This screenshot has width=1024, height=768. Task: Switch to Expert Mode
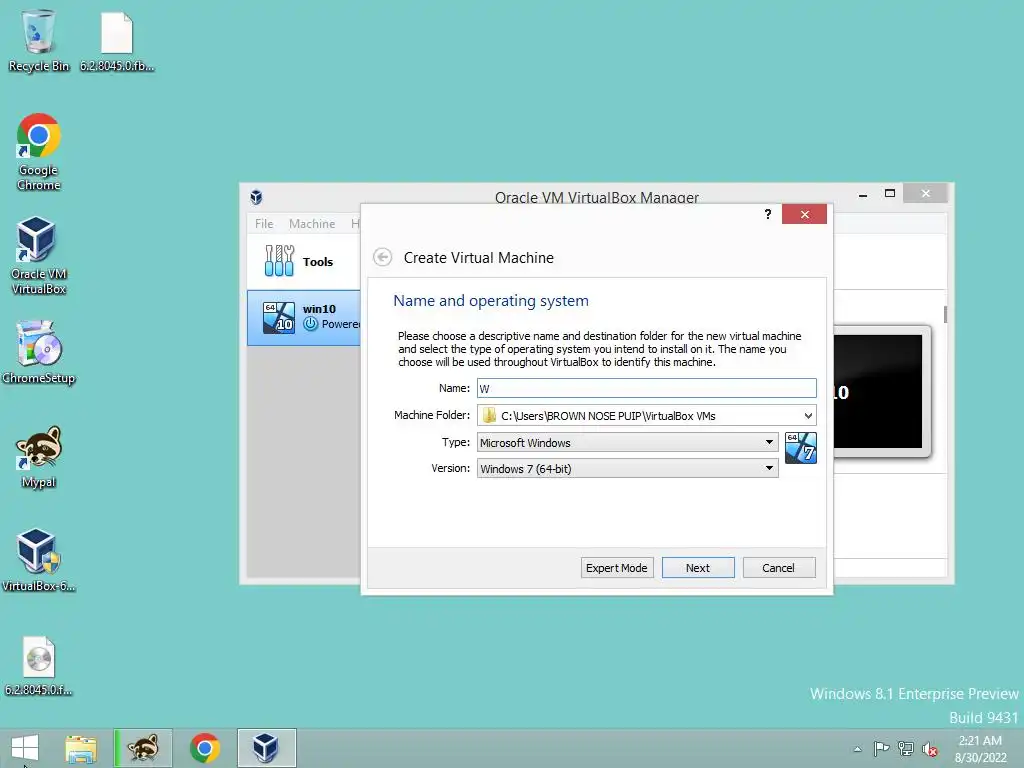(x=616, y=568)
